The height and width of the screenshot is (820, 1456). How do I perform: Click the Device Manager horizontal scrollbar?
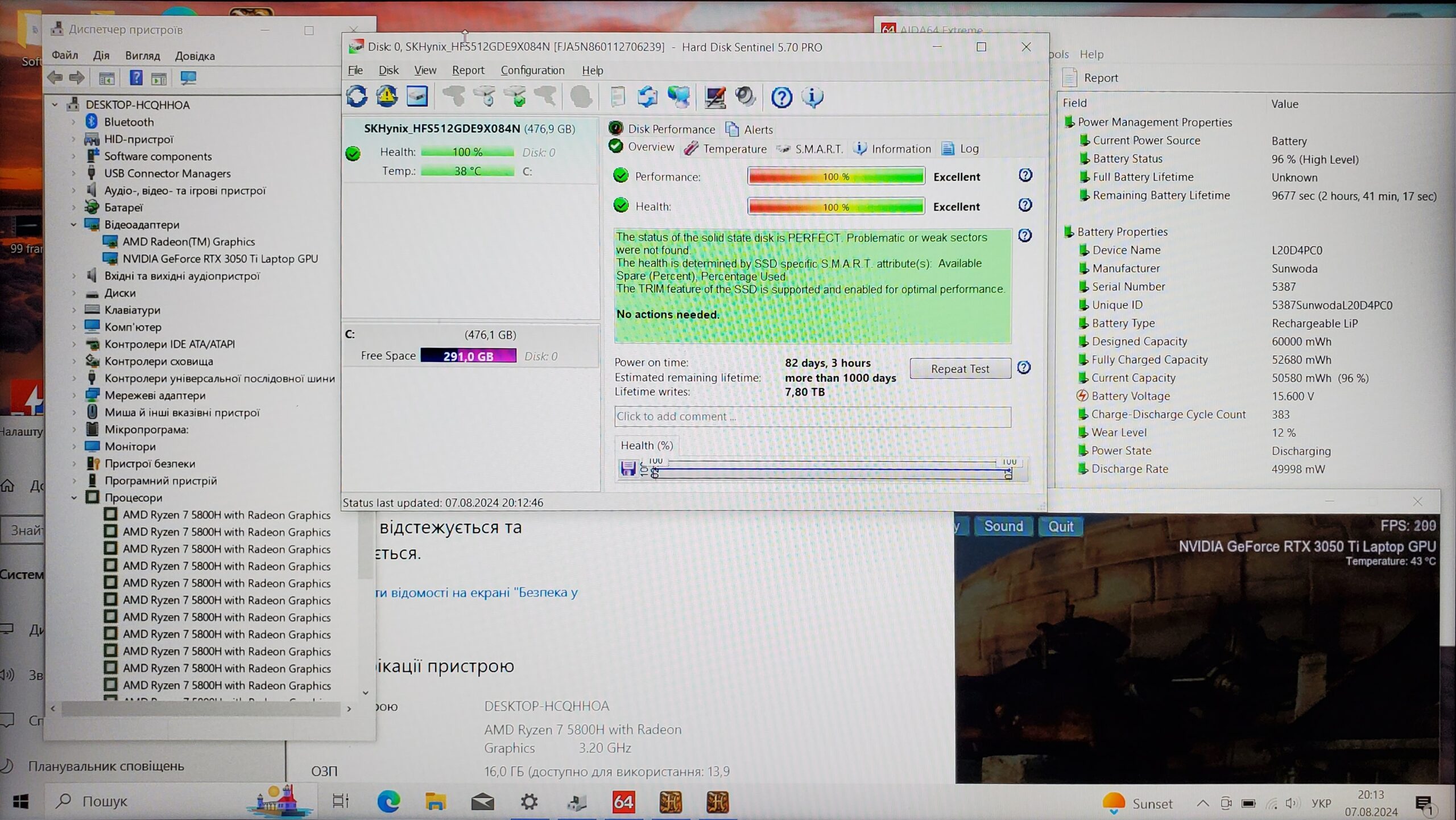coord(200,709)
